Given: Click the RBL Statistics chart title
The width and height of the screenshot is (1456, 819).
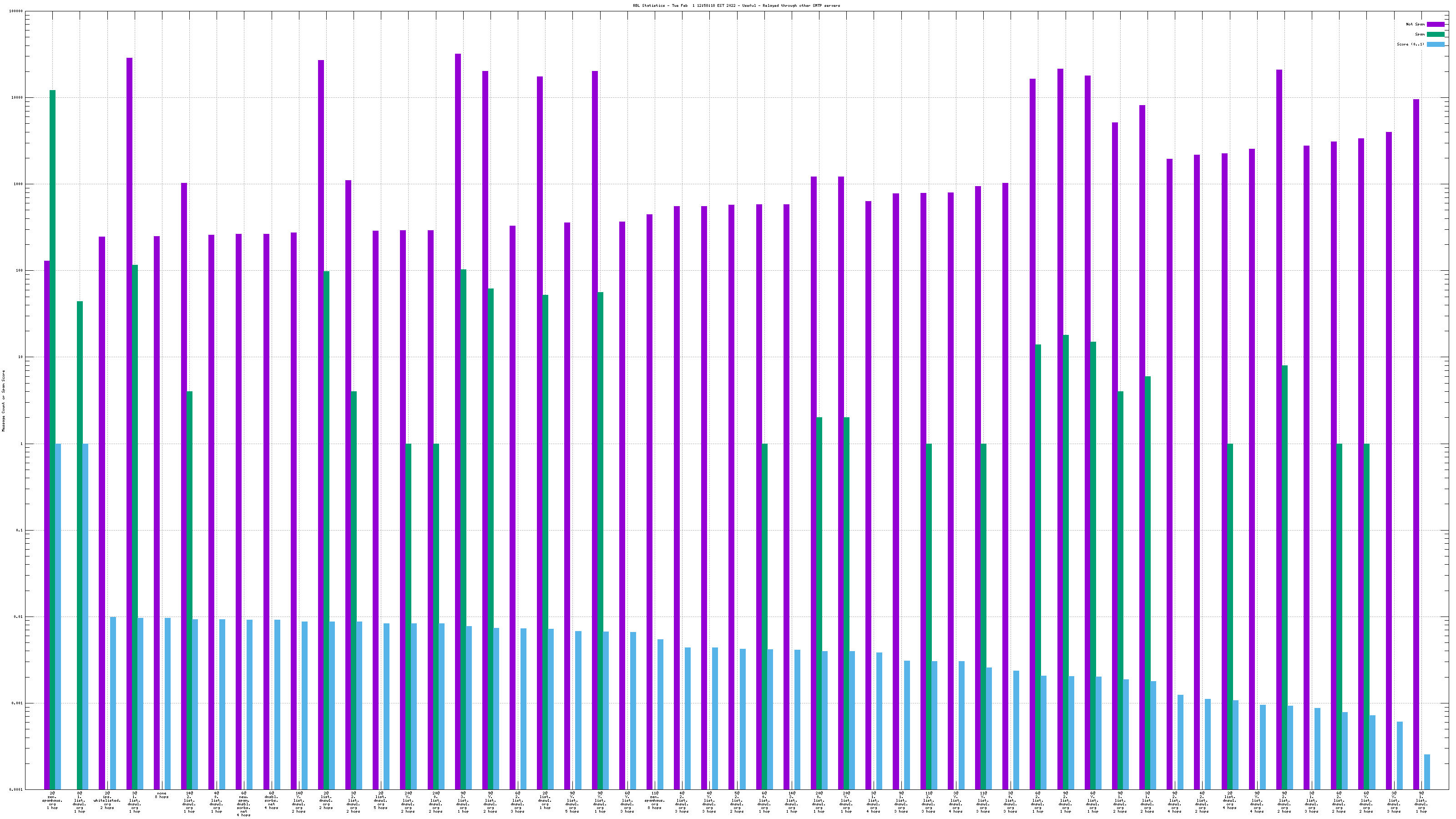Looking at the screenshot, I should tap(736, 5).
